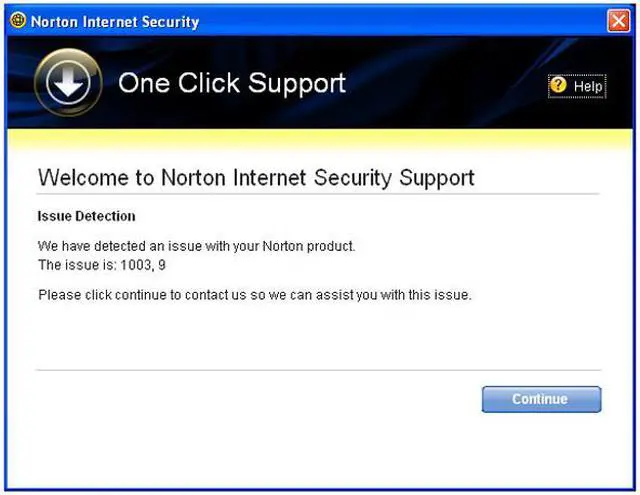Click the Norton logo icon in title bar
The image size is (640, 495).
(17, 21)
